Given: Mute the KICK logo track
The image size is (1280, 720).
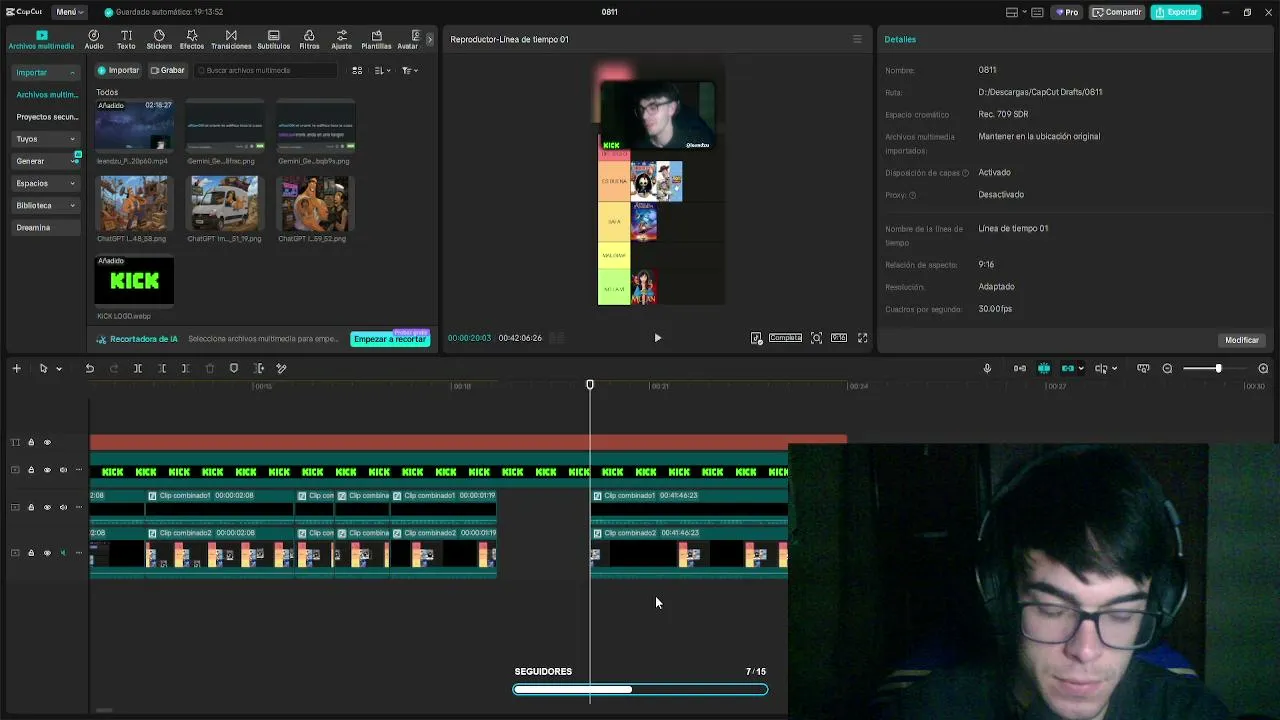Looking at the screenshot, I should point(63,470).
